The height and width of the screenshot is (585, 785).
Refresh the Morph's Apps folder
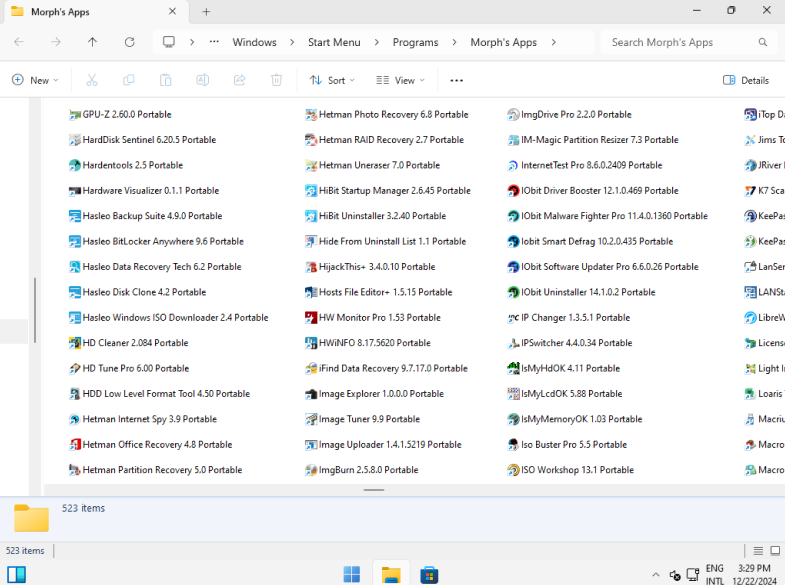click(x=130, y=42)
